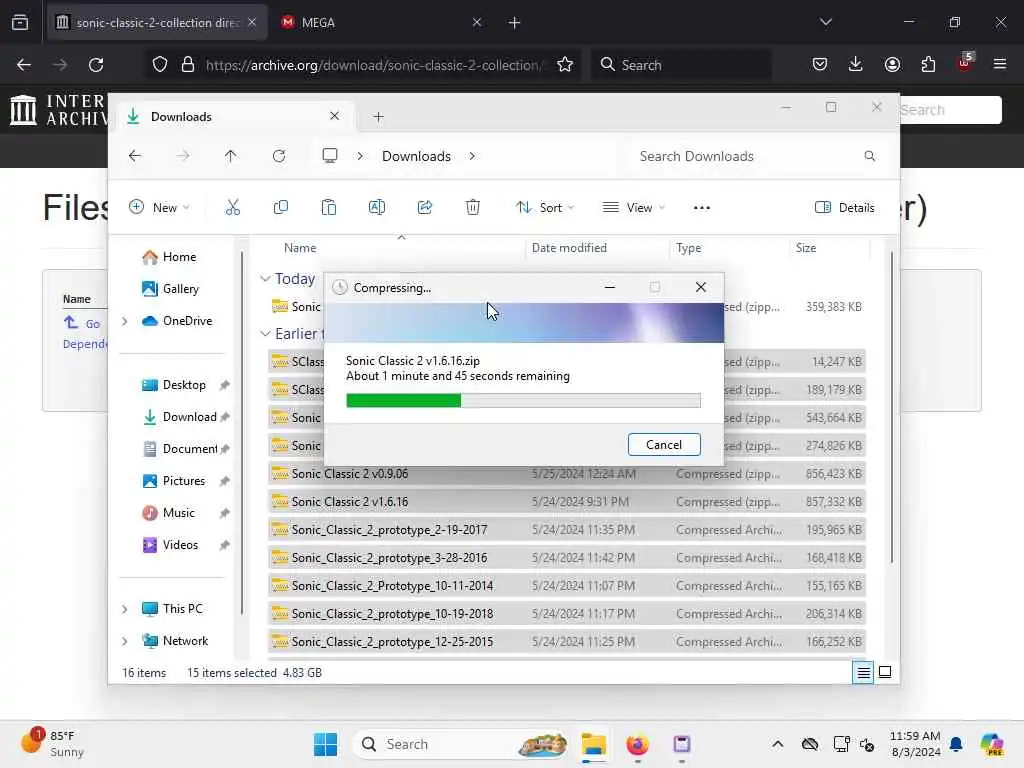Viewport: 1024px width, 768px height.
Task: Expand Network in navigation pane
Action: pyautogui.click(x=124, y=641)
